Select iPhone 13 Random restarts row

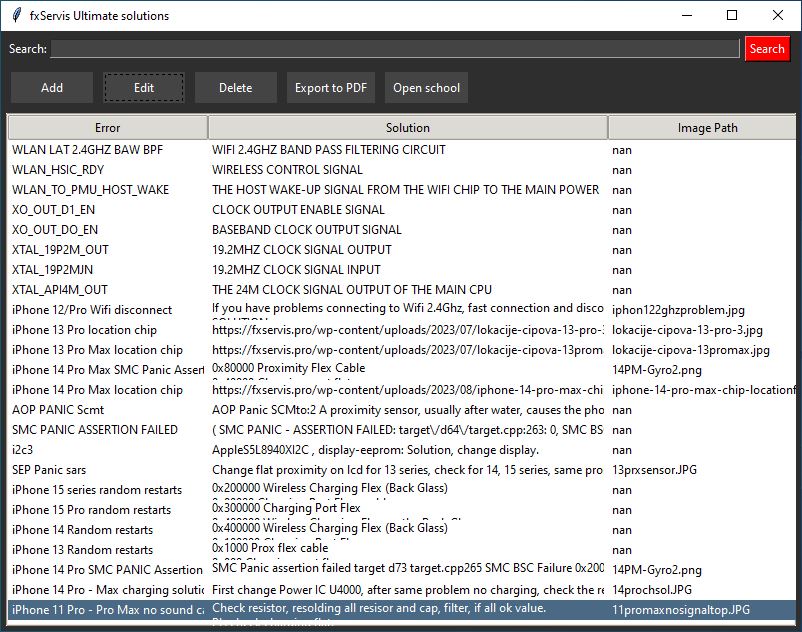point(402,550)
